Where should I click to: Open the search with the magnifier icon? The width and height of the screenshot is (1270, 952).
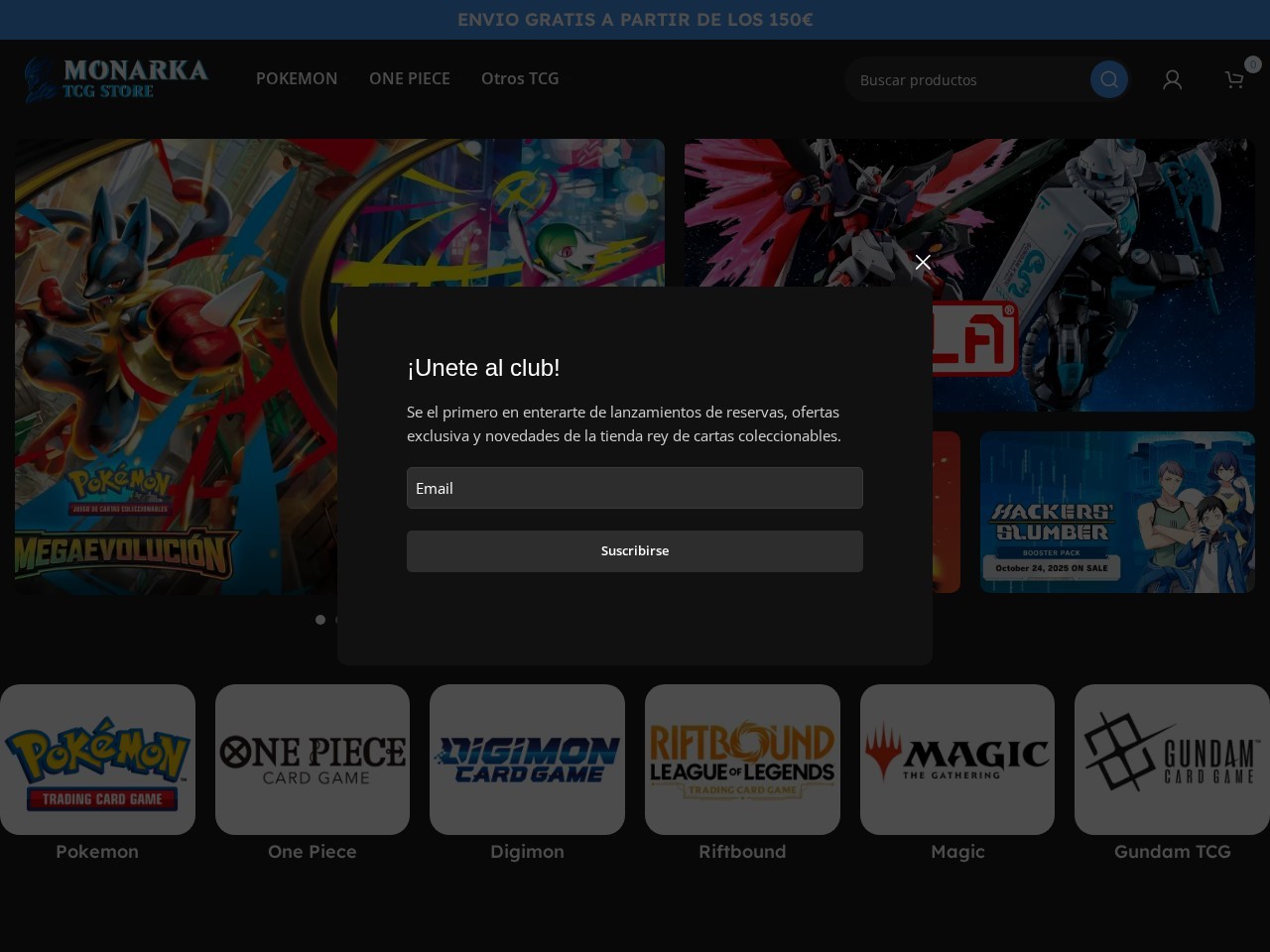pos(1108,79)
